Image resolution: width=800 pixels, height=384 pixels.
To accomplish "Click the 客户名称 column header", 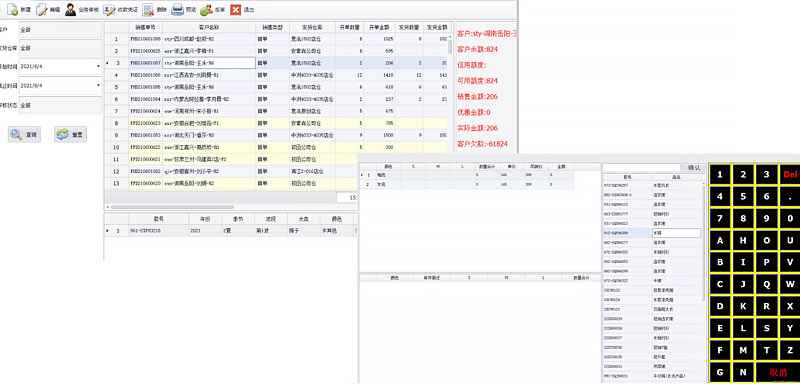I will point(209,27).
